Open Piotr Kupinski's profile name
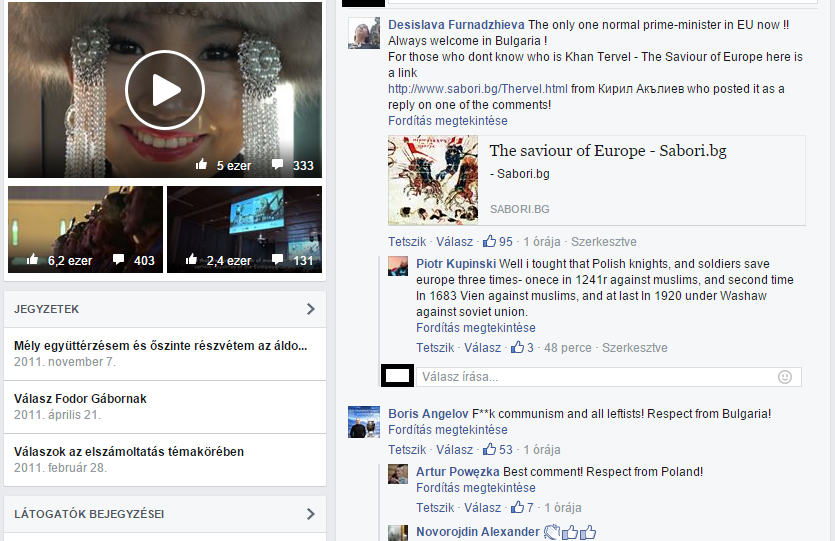835x541 pixels. click(x=456, y=264)
